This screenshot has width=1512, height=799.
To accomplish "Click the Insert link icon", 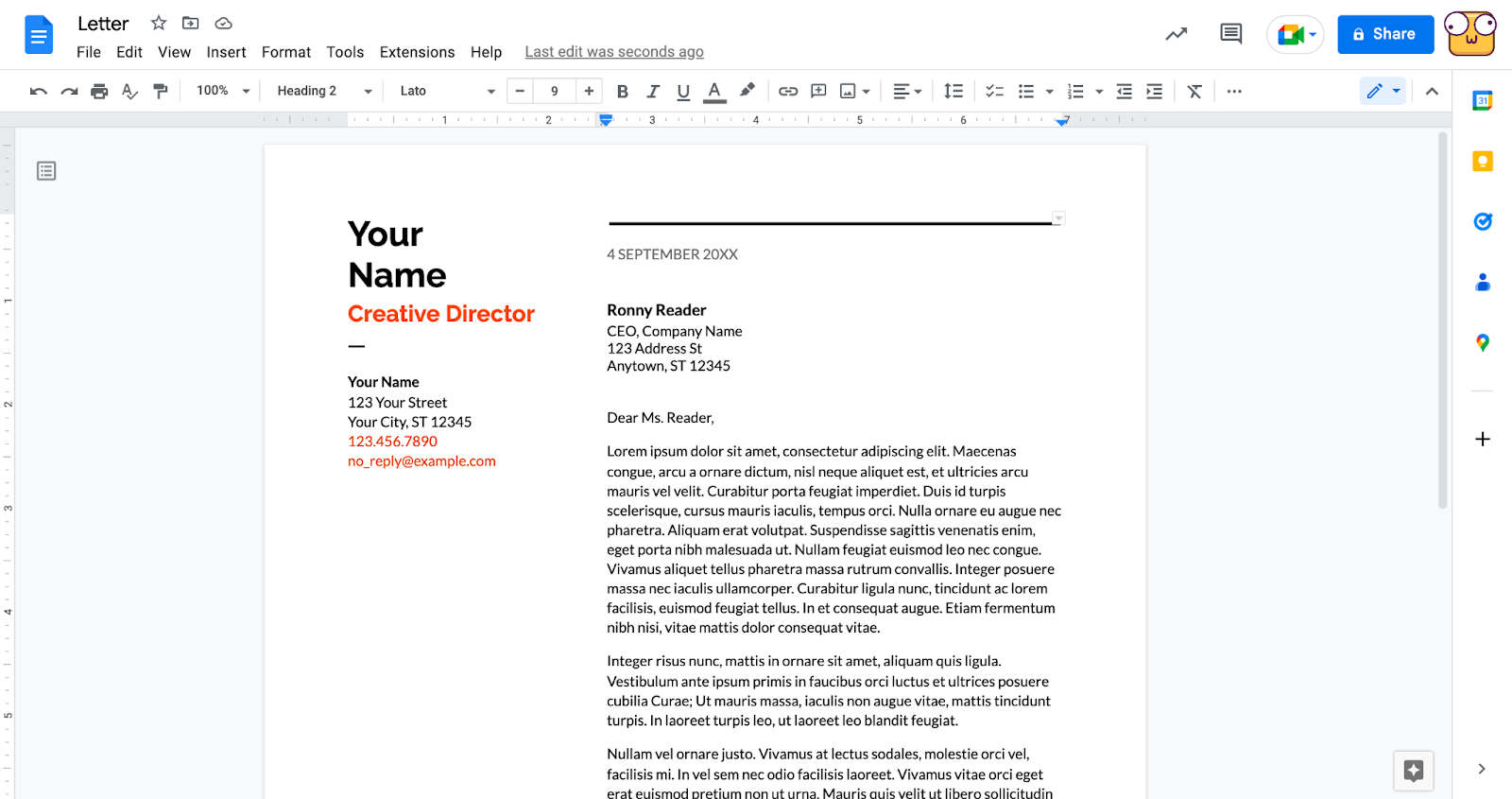I will click(x=788, y=92).
